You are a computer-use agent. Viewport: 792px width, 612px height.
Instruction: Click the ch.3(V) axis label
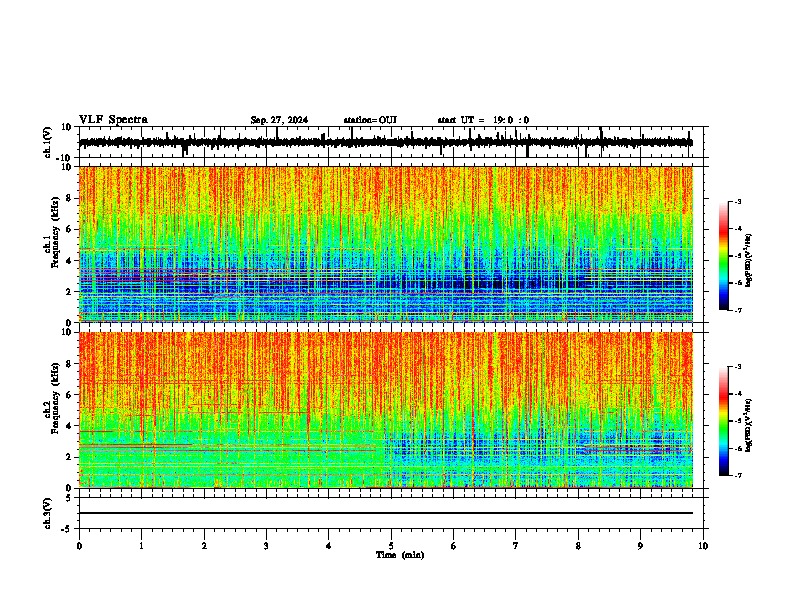48,513
